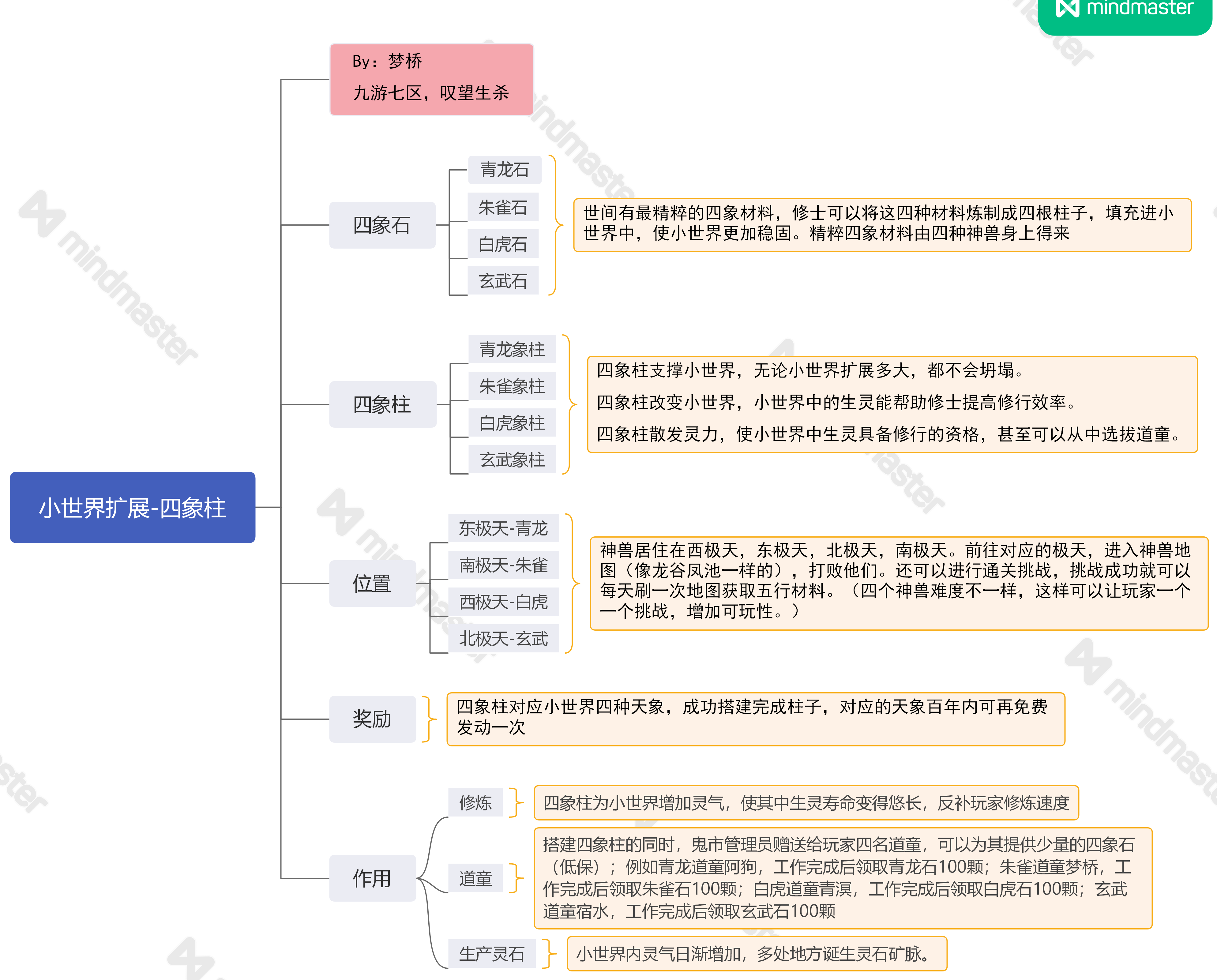Click the 朱雀象柱 subtopic
Screen dimensions: 1217x980
pos(511,386)
